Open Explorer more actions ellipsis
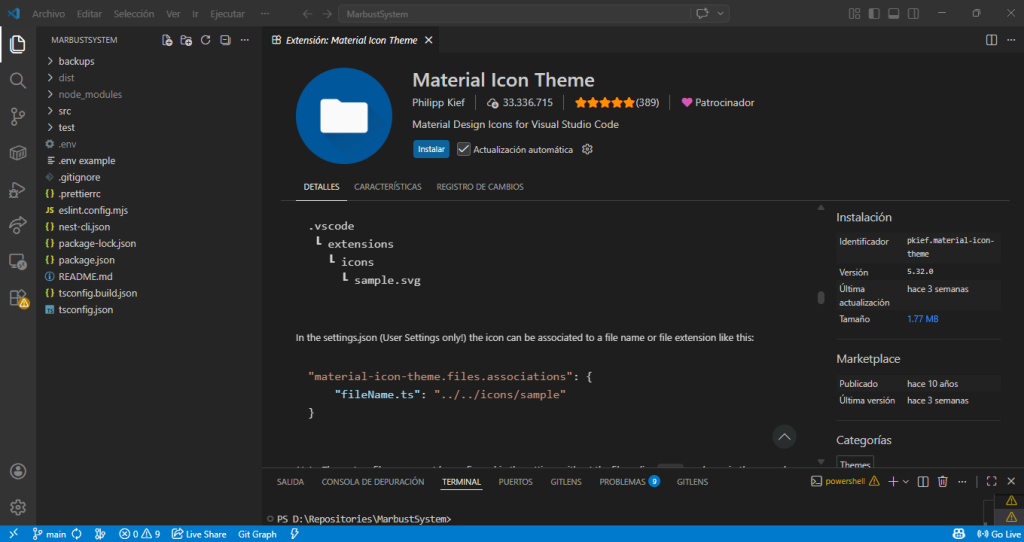Screen dimensions: 1024x542 (245, 40)
